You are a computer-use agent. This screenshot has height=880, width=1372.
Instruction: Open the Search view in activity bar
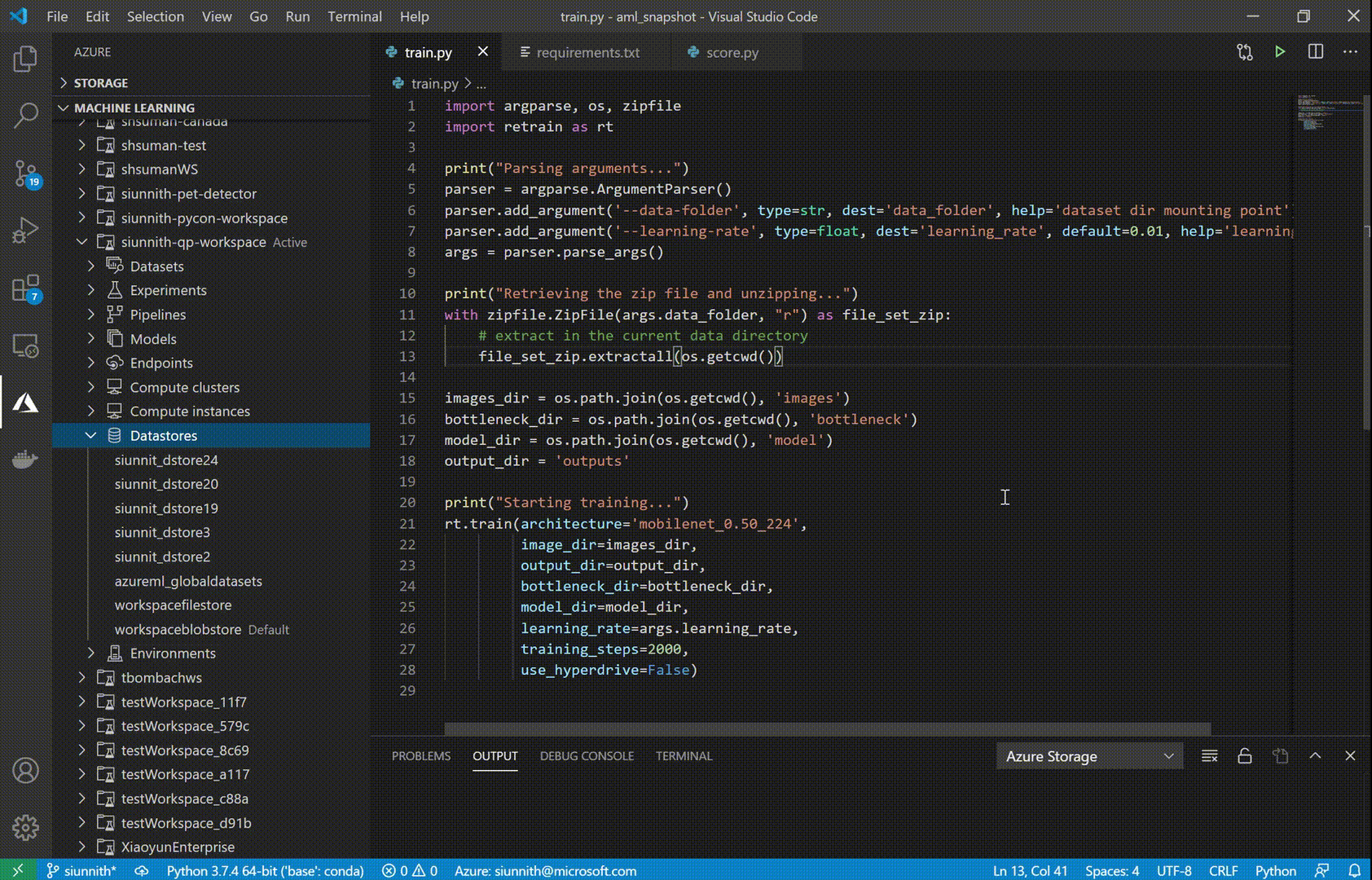tap(25, 116)
